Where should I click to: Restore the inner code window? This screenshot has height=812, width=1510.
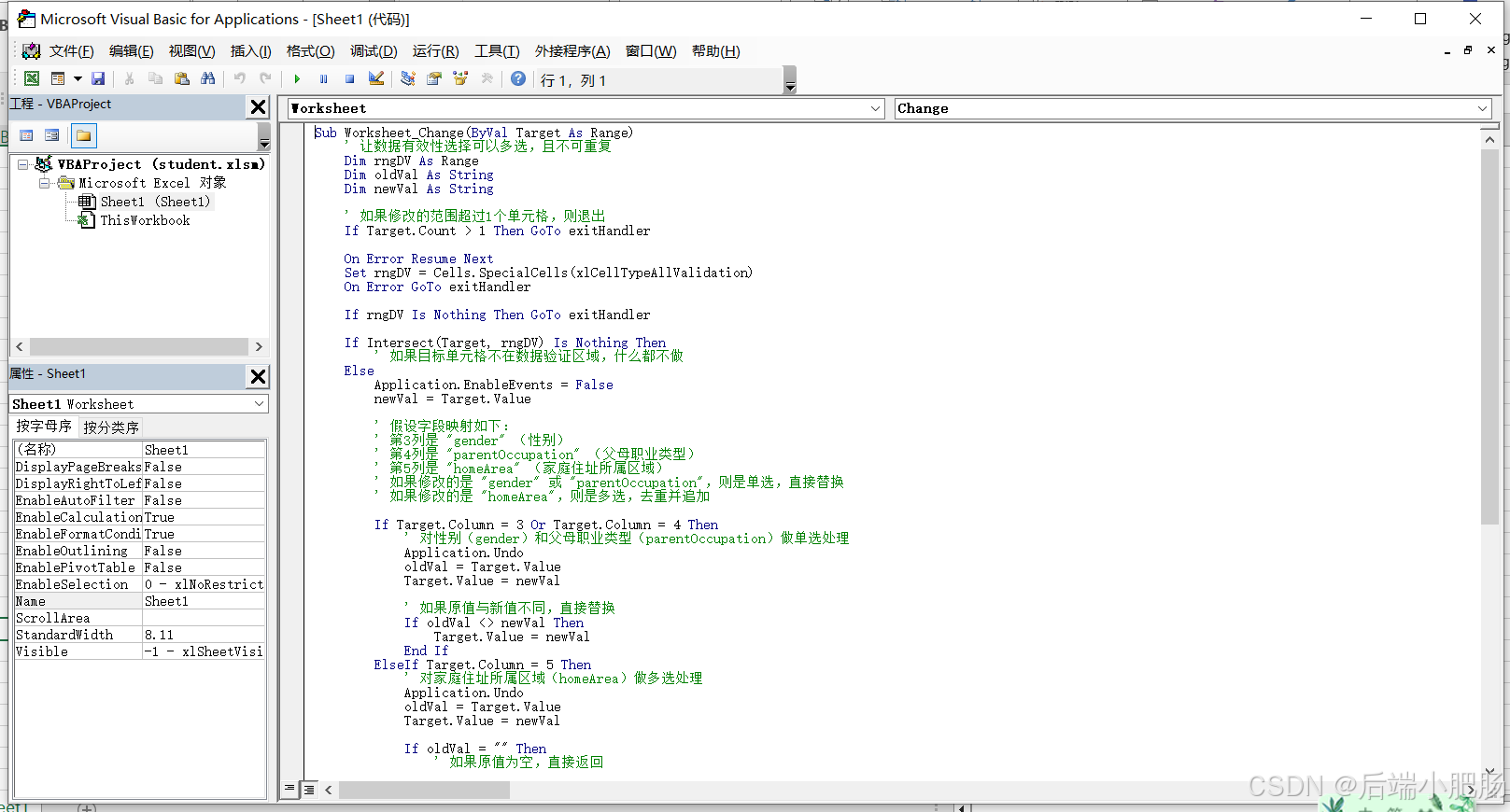(x=1468, y=50)
